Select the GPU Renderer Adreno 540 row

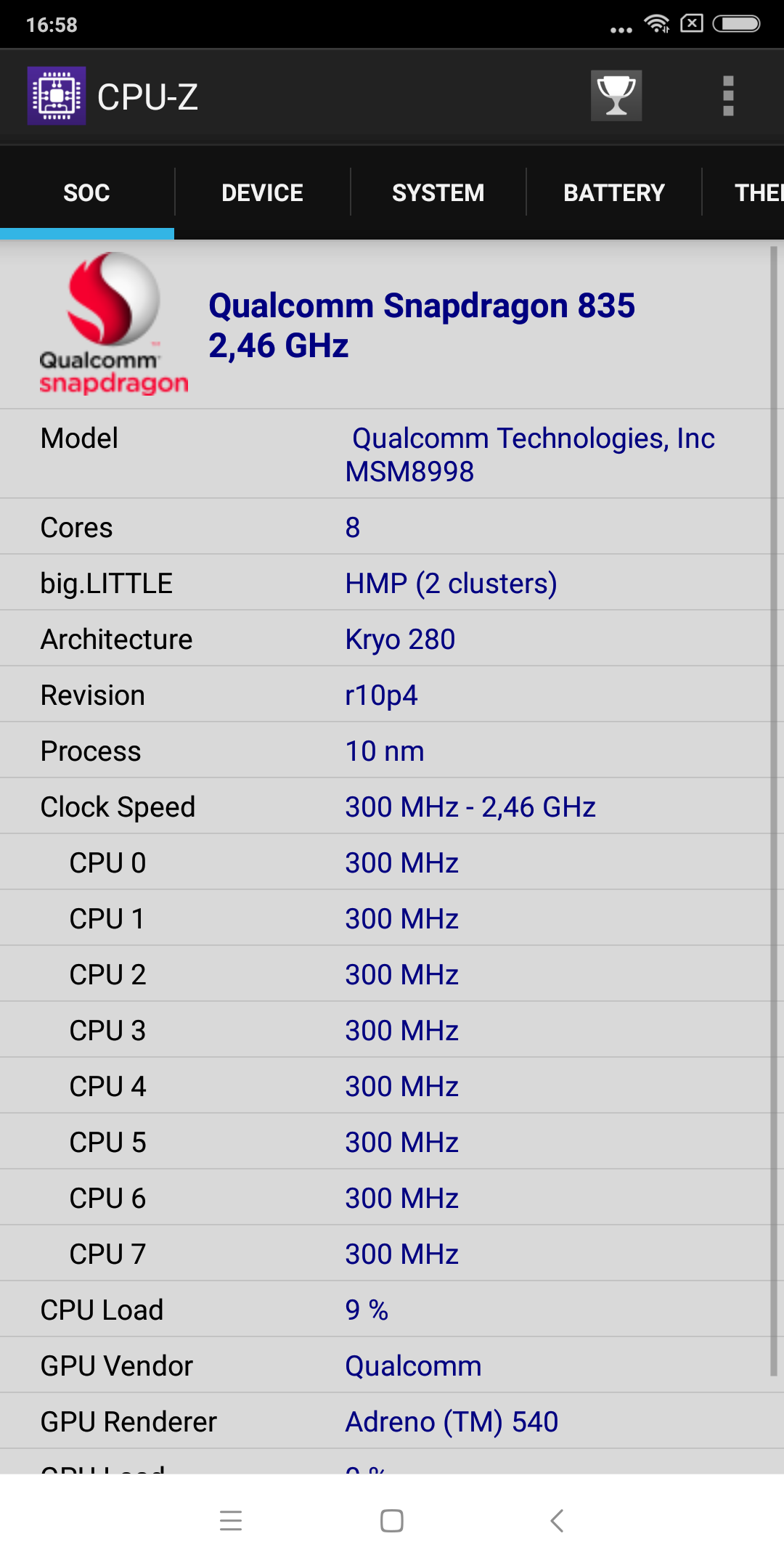pos(385,1421)
